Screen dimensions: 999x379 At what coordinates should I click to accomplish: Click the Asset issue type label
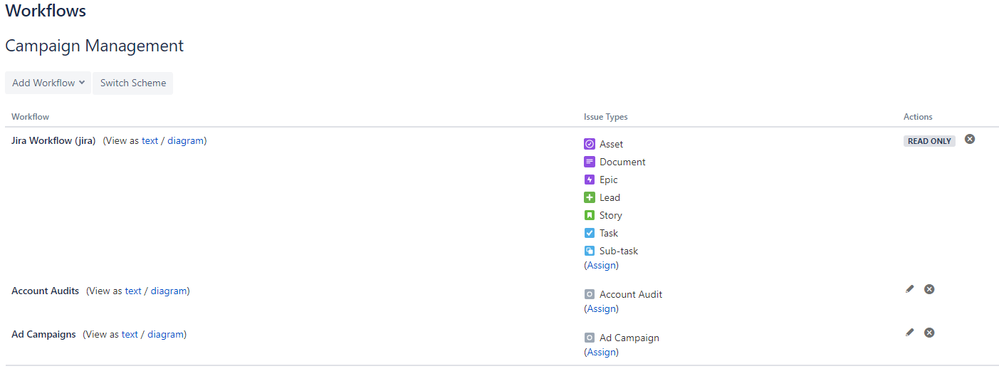pos(612,145)
